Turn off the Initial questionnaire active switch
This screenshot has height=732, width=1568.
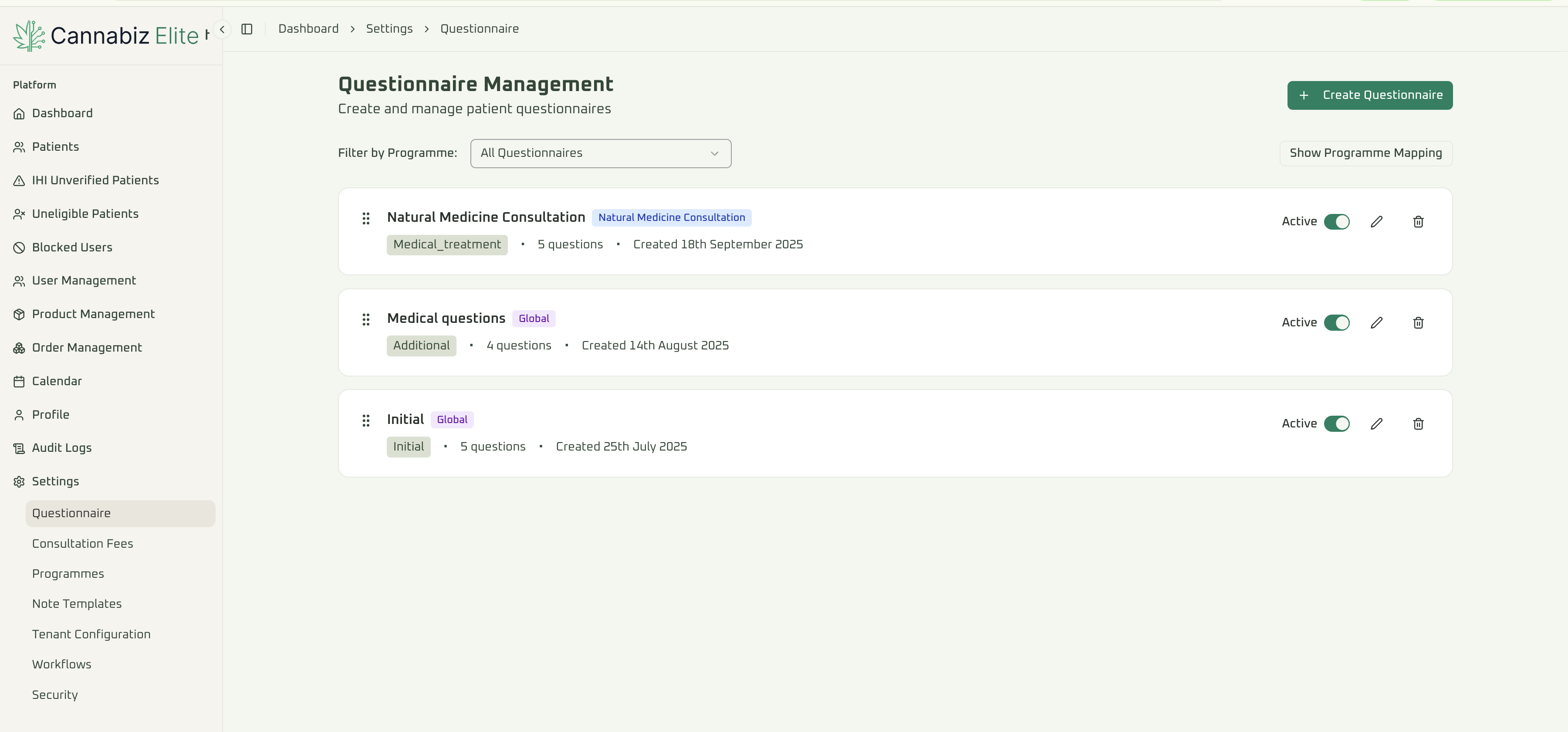pos(1337,423)
